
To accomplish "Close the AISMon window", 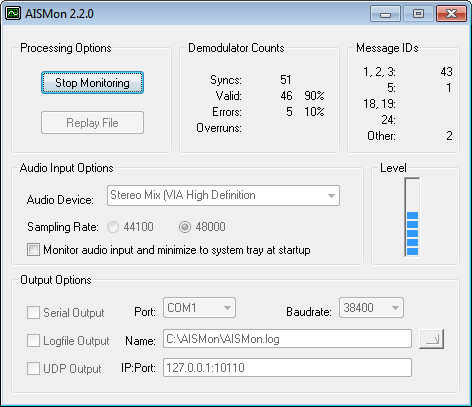I will pos(451,14).
